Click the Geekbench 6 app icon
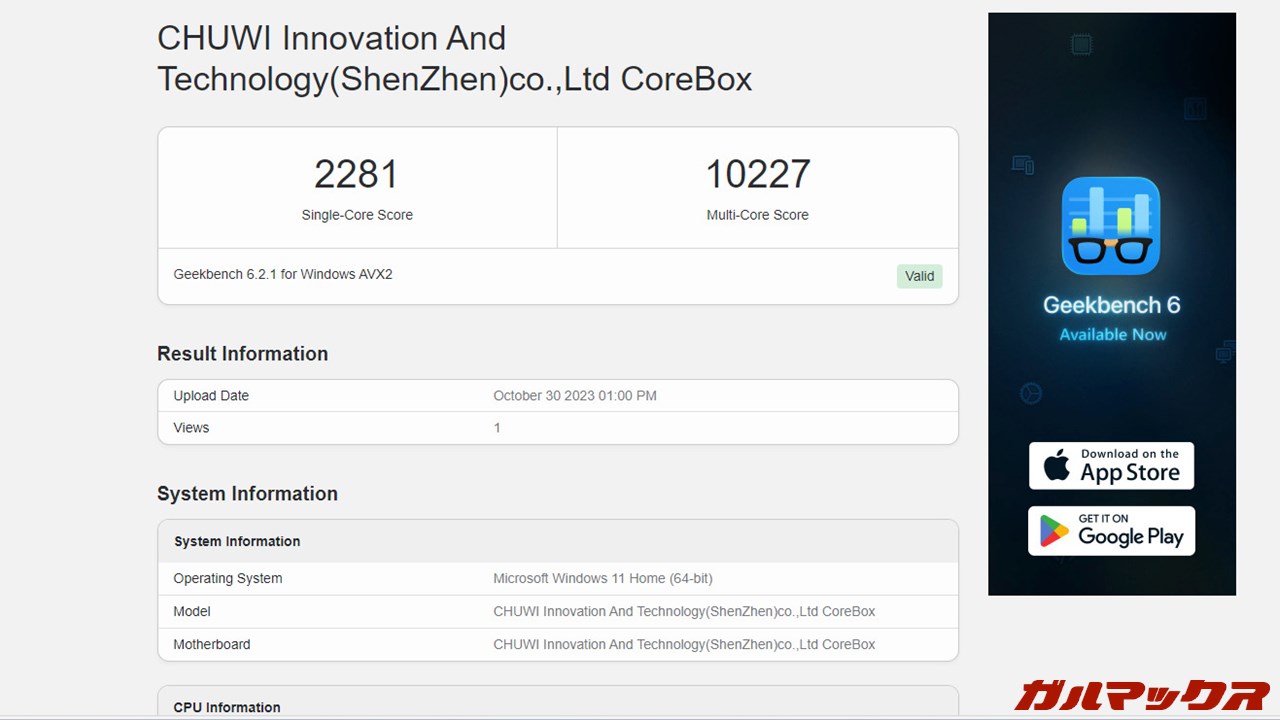The height and width of the screenshot is (720, 1280). tap(1111, 226)
